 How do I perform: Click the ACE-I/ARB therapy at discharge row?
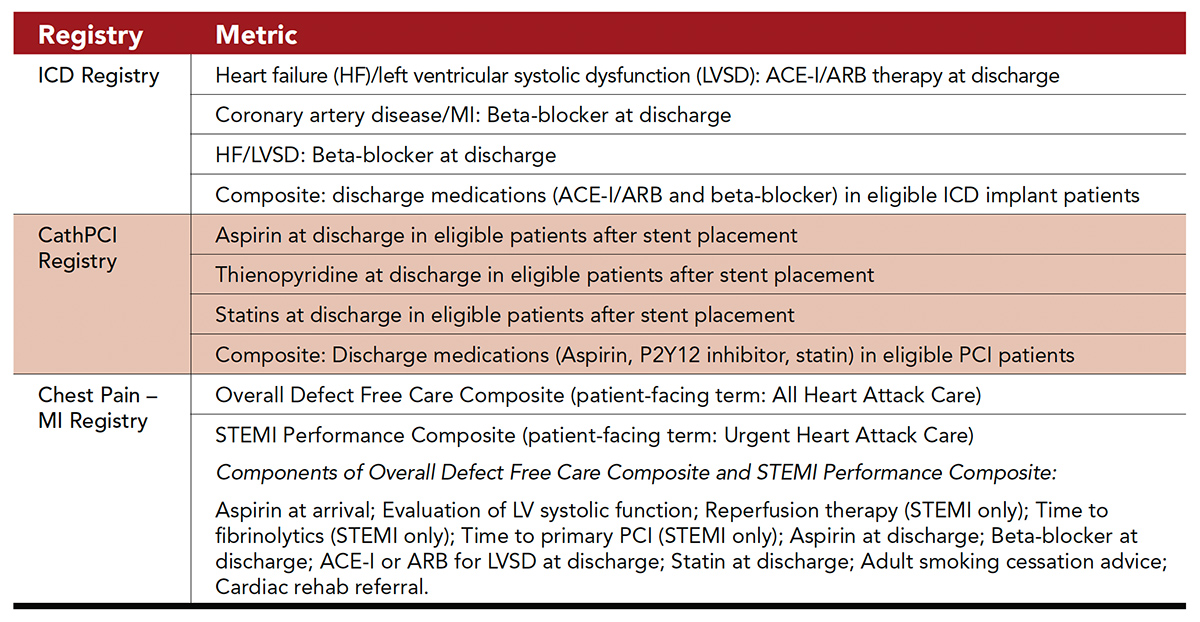pyautogui.click(x=637, y=75)
